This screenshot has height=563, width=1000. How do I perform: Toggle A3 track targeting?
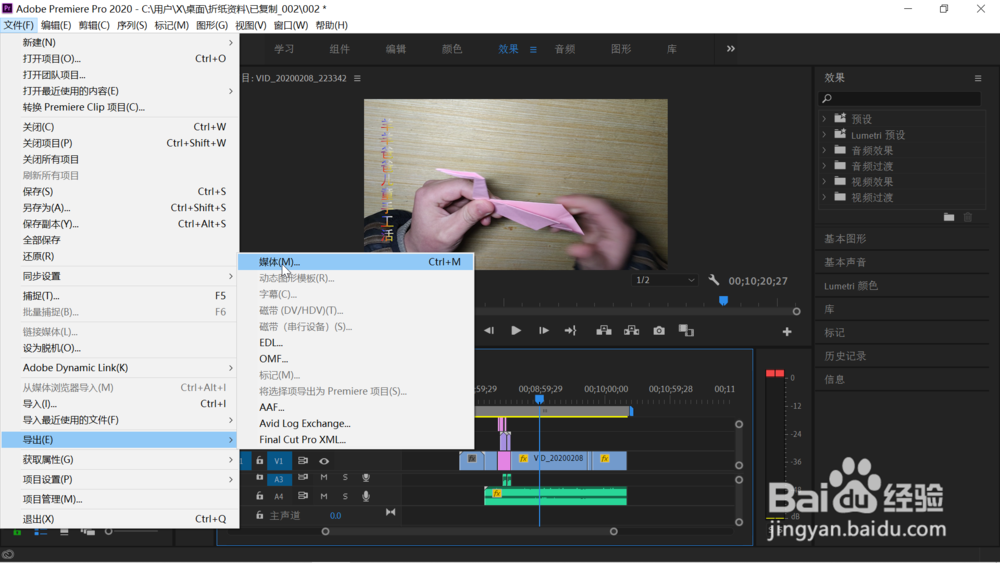[x=279, y=479]
